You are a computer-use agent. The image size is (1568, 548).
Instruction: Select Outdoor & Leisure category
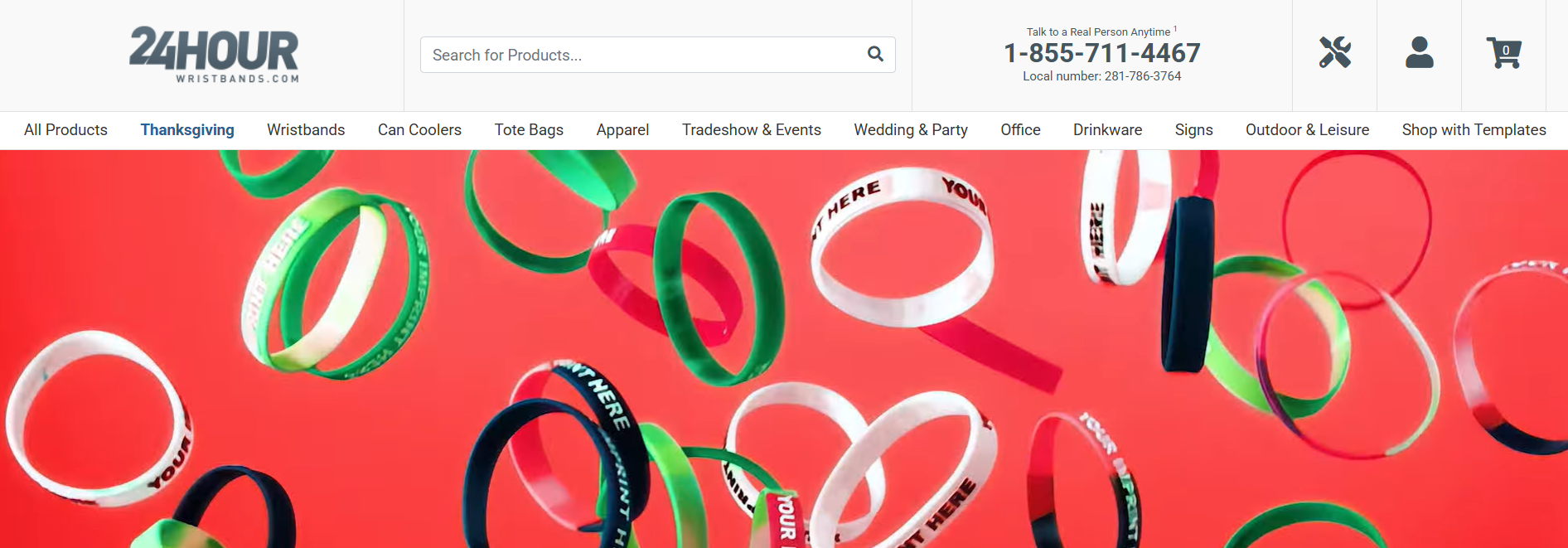click(1307, 130)
